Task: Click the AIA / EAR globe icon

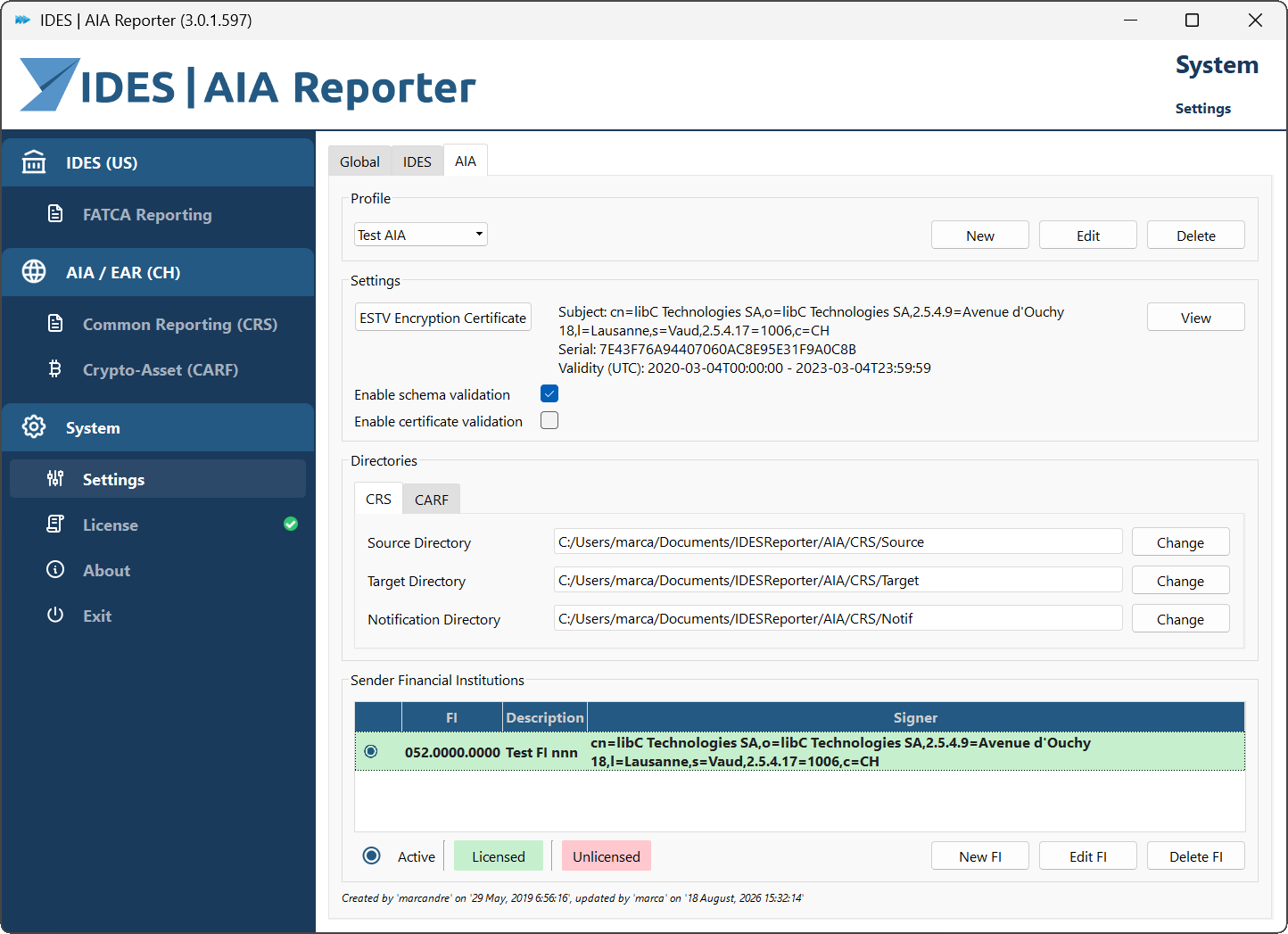Action: click(x=34, y=272)
